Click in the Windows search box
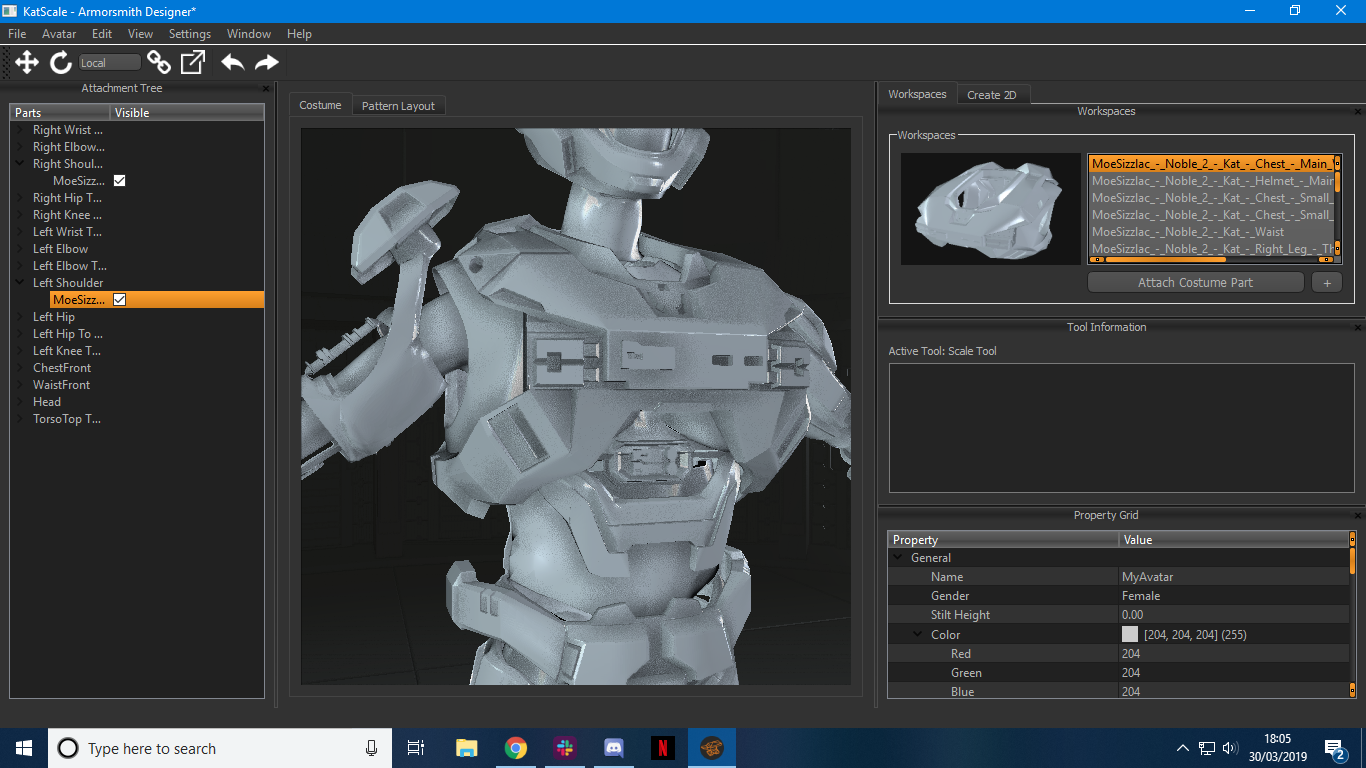This screenshot has width=1366, height=768. click(220, 748)
